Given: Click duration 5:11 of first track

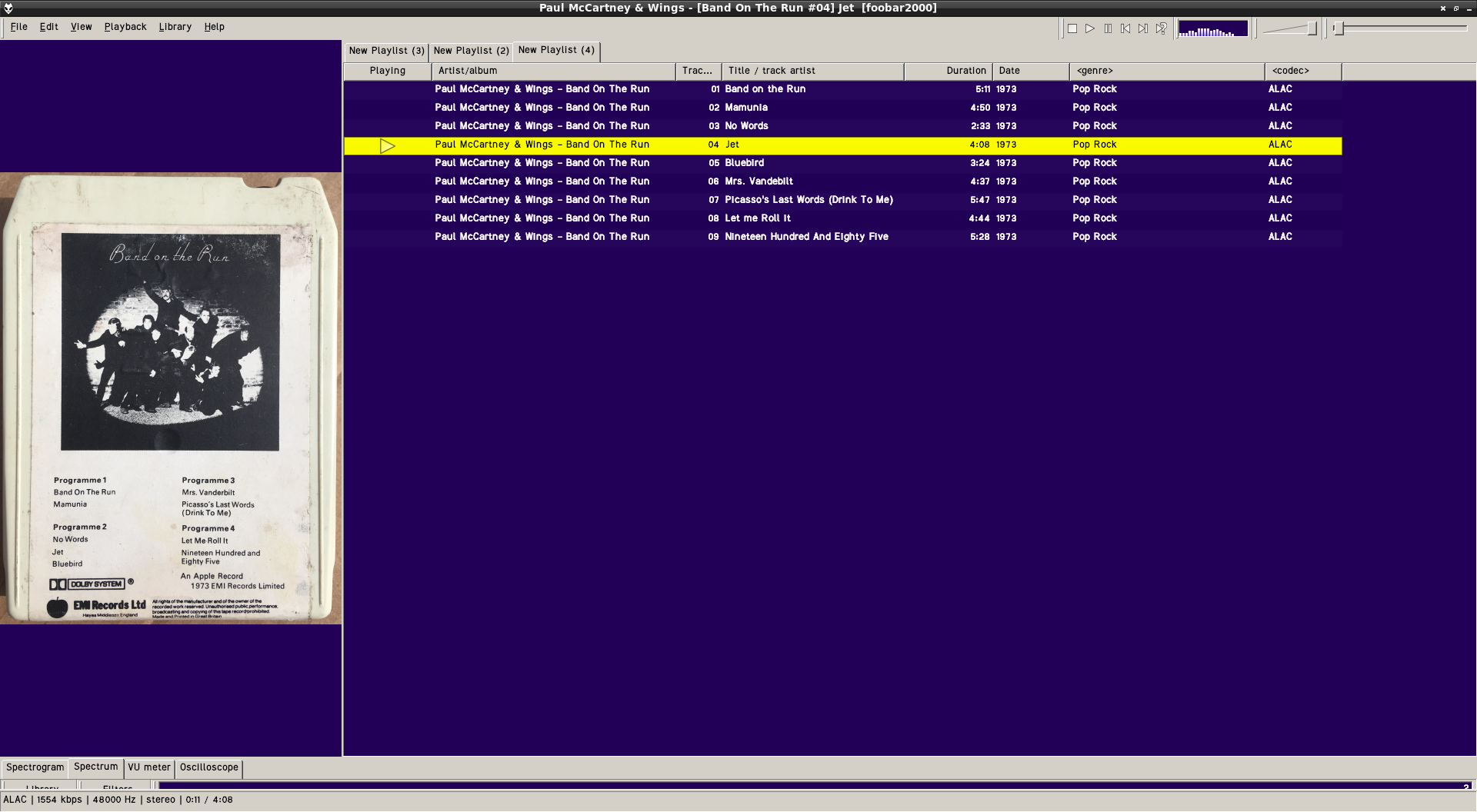Looking at the screenshot, I should pyautogui.click(x=982, y=89).
